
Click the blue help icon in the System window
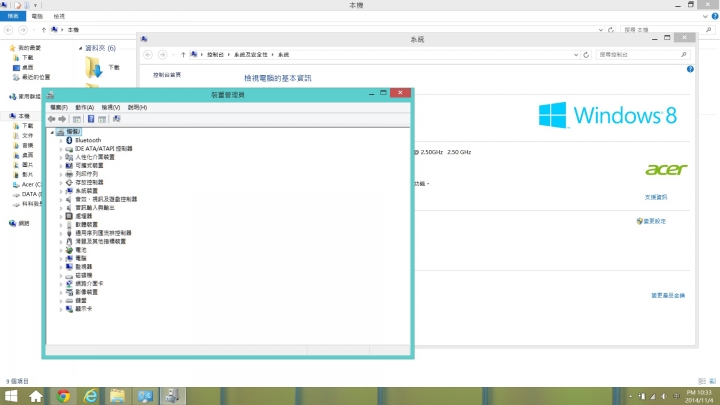click(x=690, y=69)
